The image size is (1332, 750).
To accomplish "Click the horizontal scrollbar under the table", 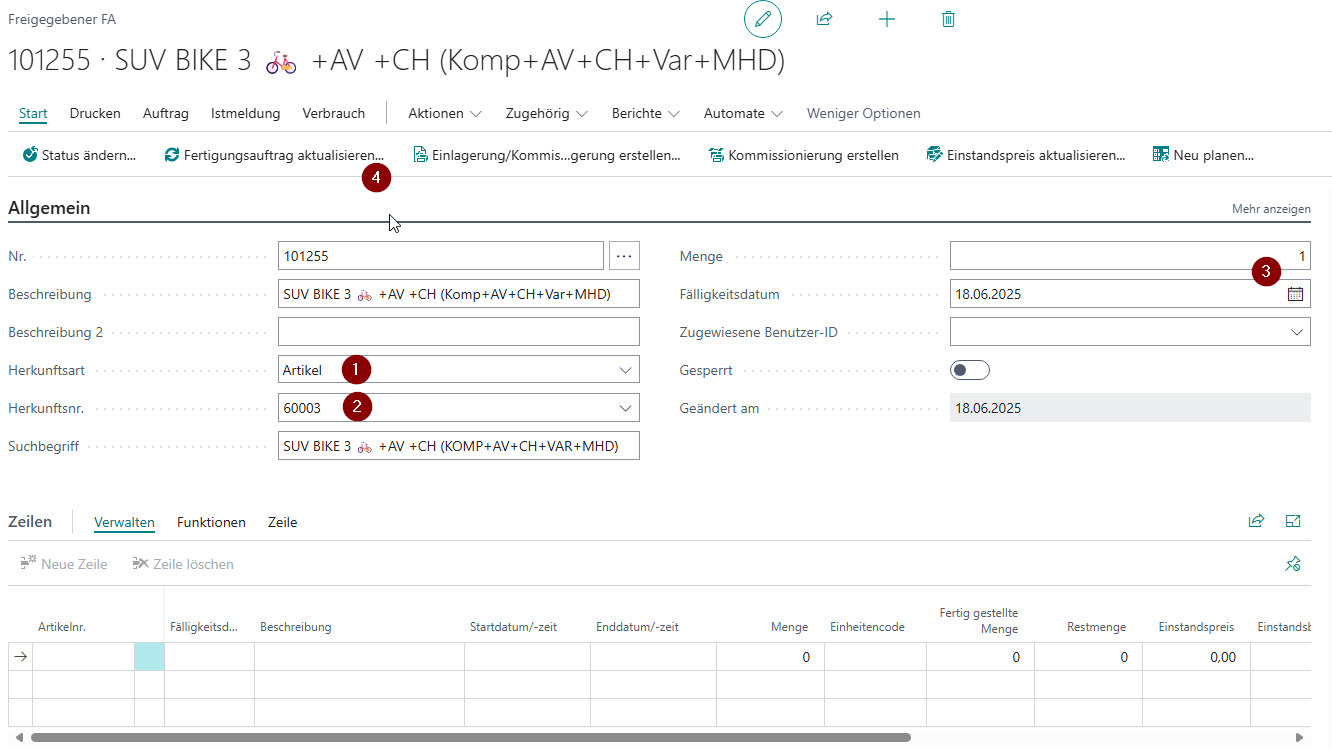I will [x=470, y=737].
